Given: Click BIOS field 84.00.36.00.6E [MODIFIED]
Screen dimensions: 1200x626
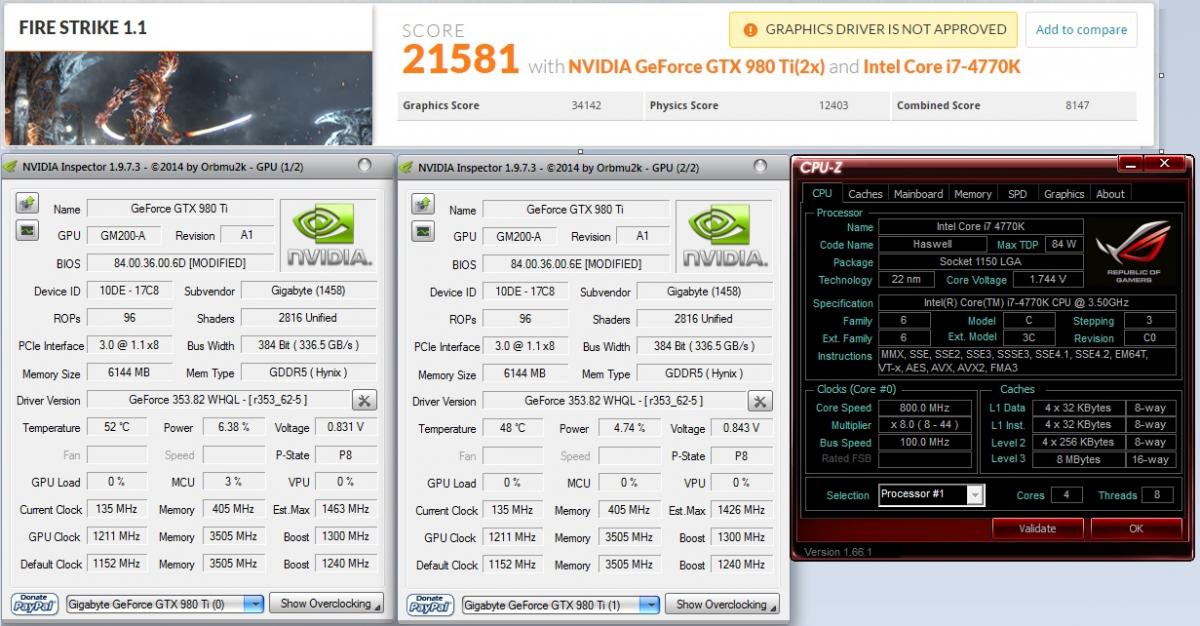Looking at the screenshot, I should 576,264.
